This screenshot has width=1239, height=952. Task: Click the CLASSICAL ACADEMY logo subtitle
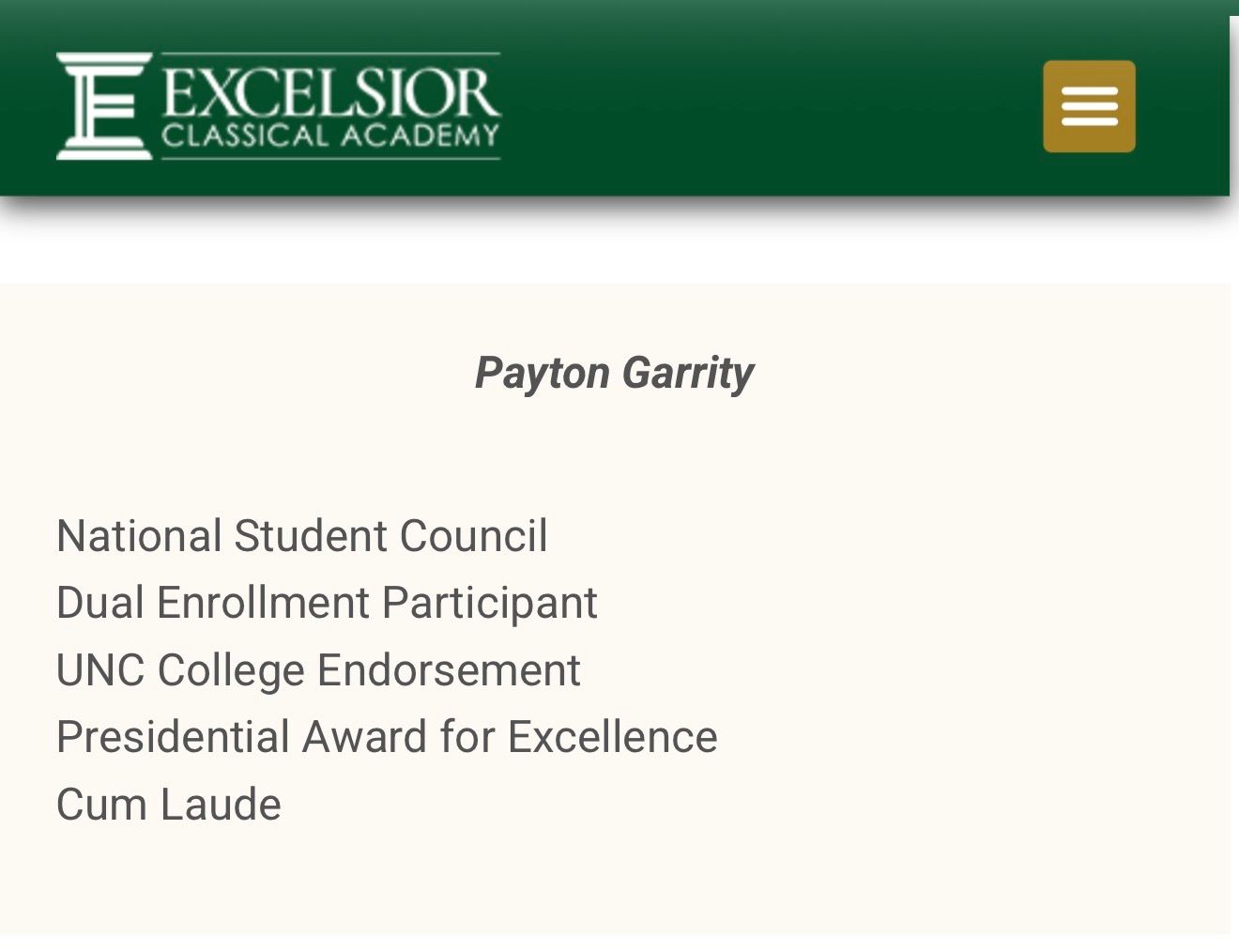[330, 137]
